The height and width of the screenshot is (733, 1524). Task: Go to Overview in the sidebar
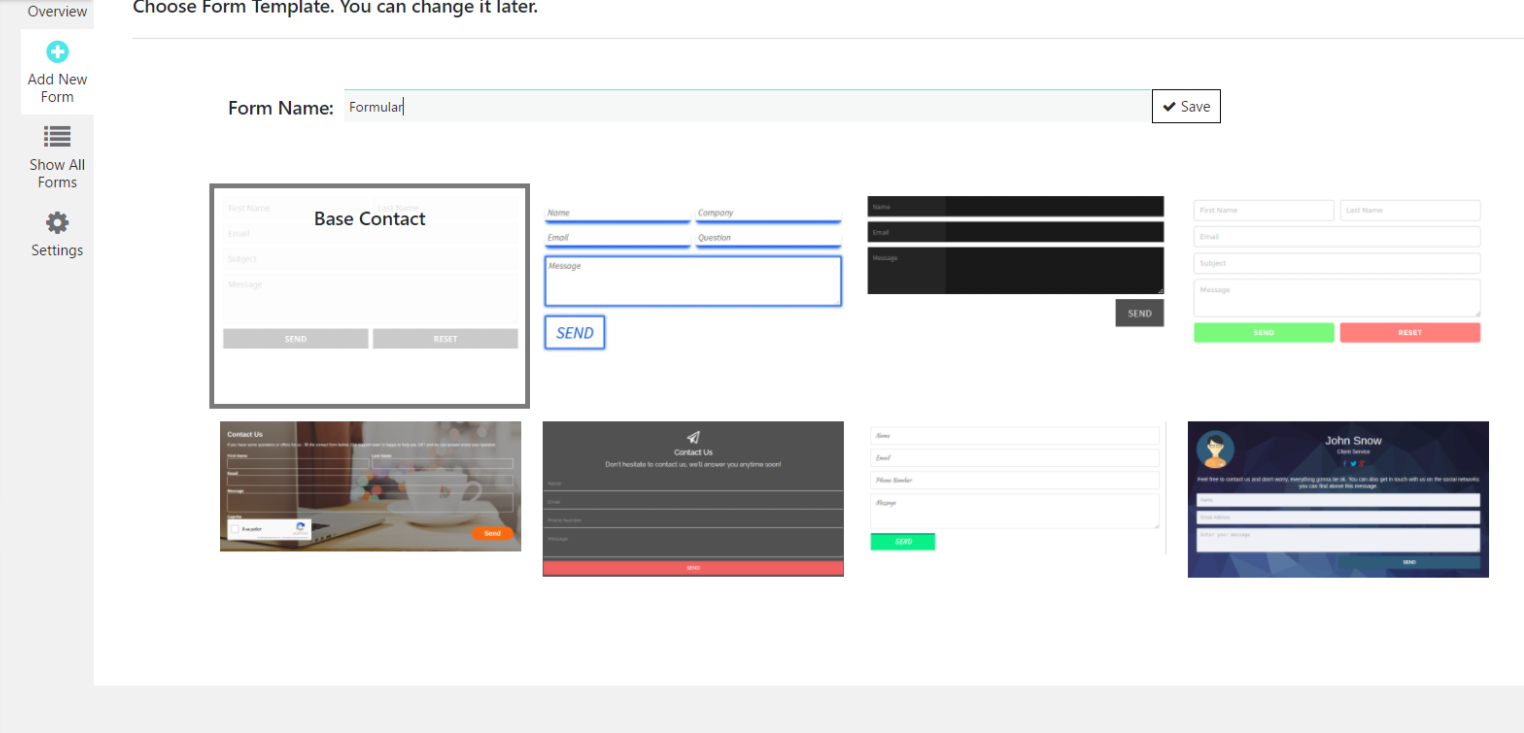[x=57, y=12]
